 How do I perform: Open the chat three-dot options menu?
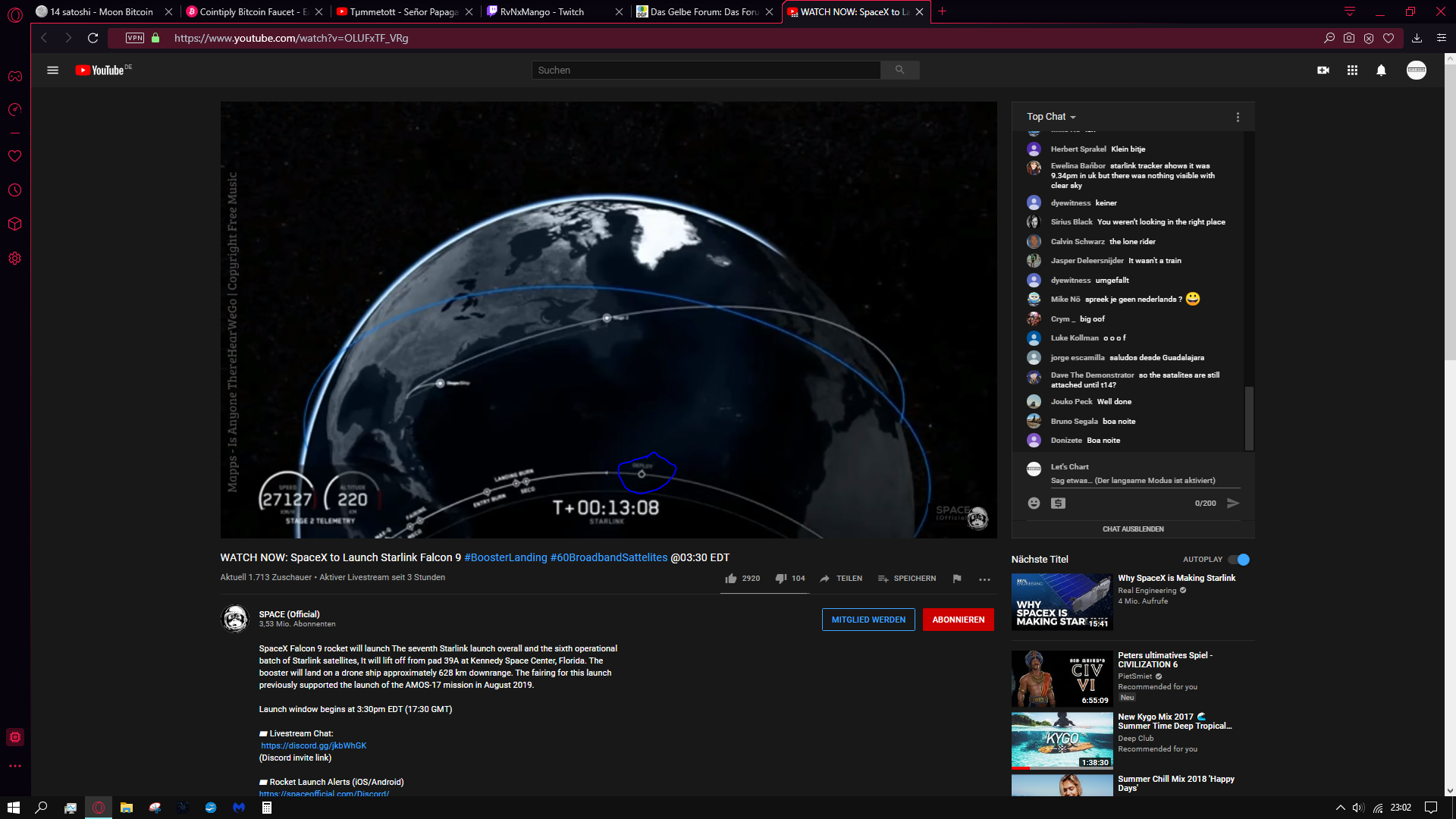1238,117
